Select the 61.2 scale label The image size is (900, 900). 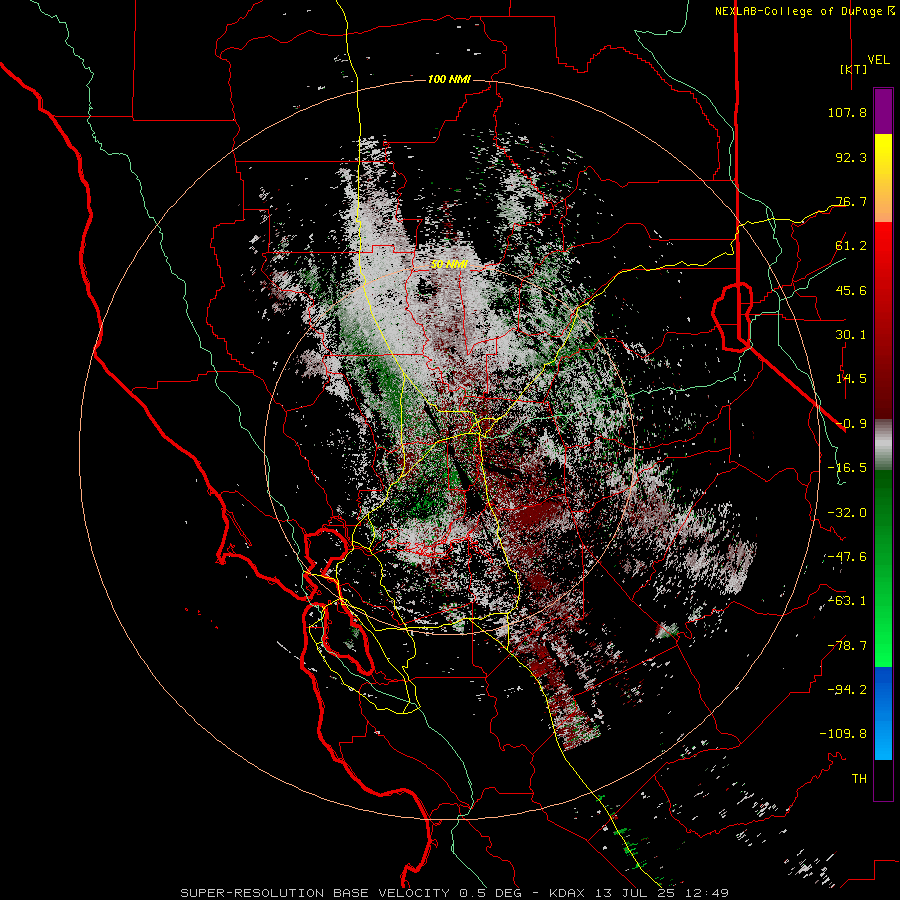851,246
